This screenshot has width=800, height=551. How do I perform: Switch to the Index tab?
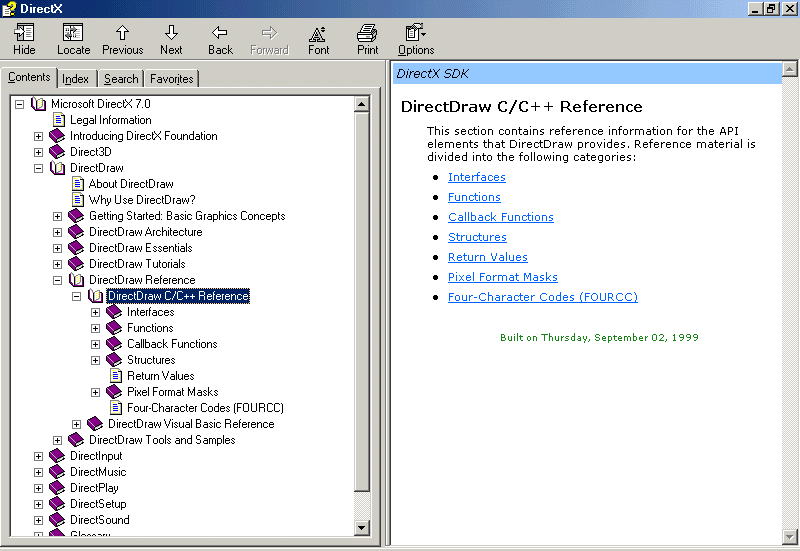[75, 79]
